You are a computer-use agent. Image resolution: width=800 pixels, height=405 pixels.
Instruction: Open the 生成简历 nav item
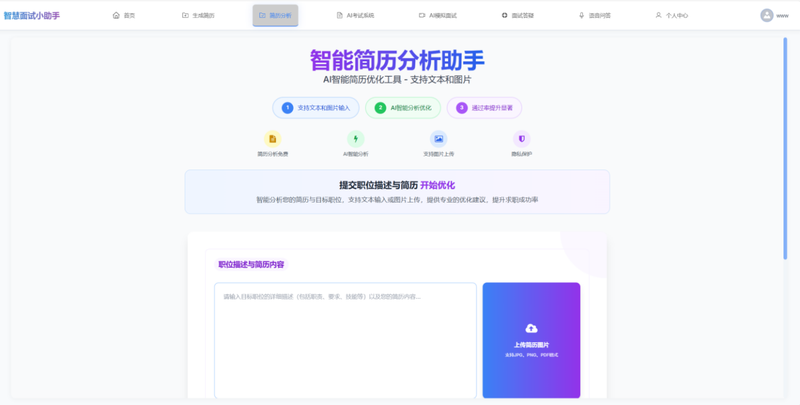(x=198, y=15)
